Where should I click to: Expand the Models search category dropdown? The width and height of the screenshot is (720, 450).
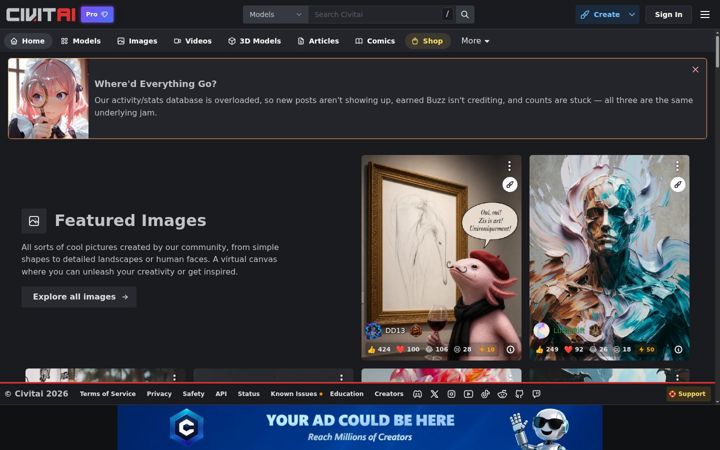coord(276,15)
